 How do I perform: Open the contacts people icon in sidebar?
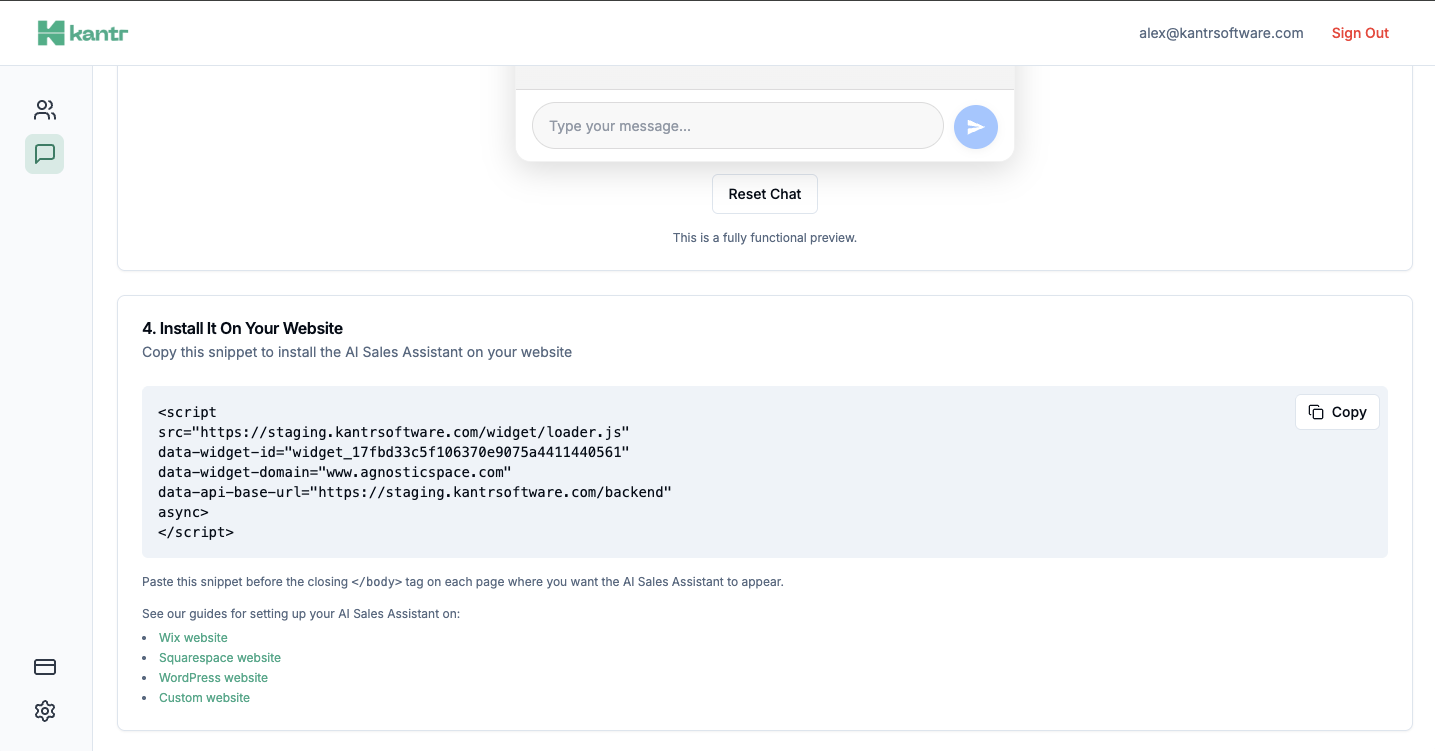coord(45,110)
